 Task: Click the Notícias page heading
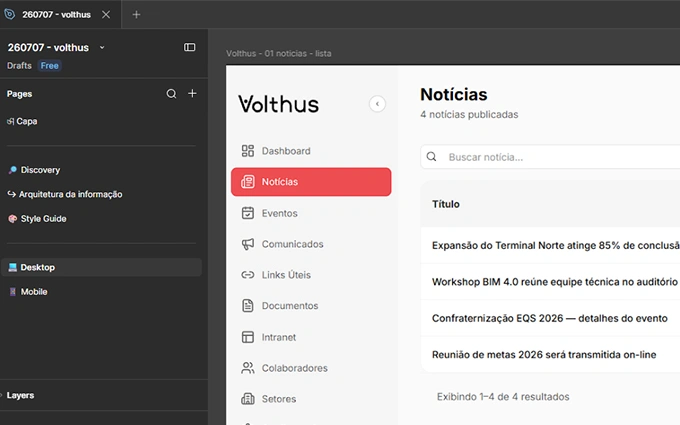point(454,95)
